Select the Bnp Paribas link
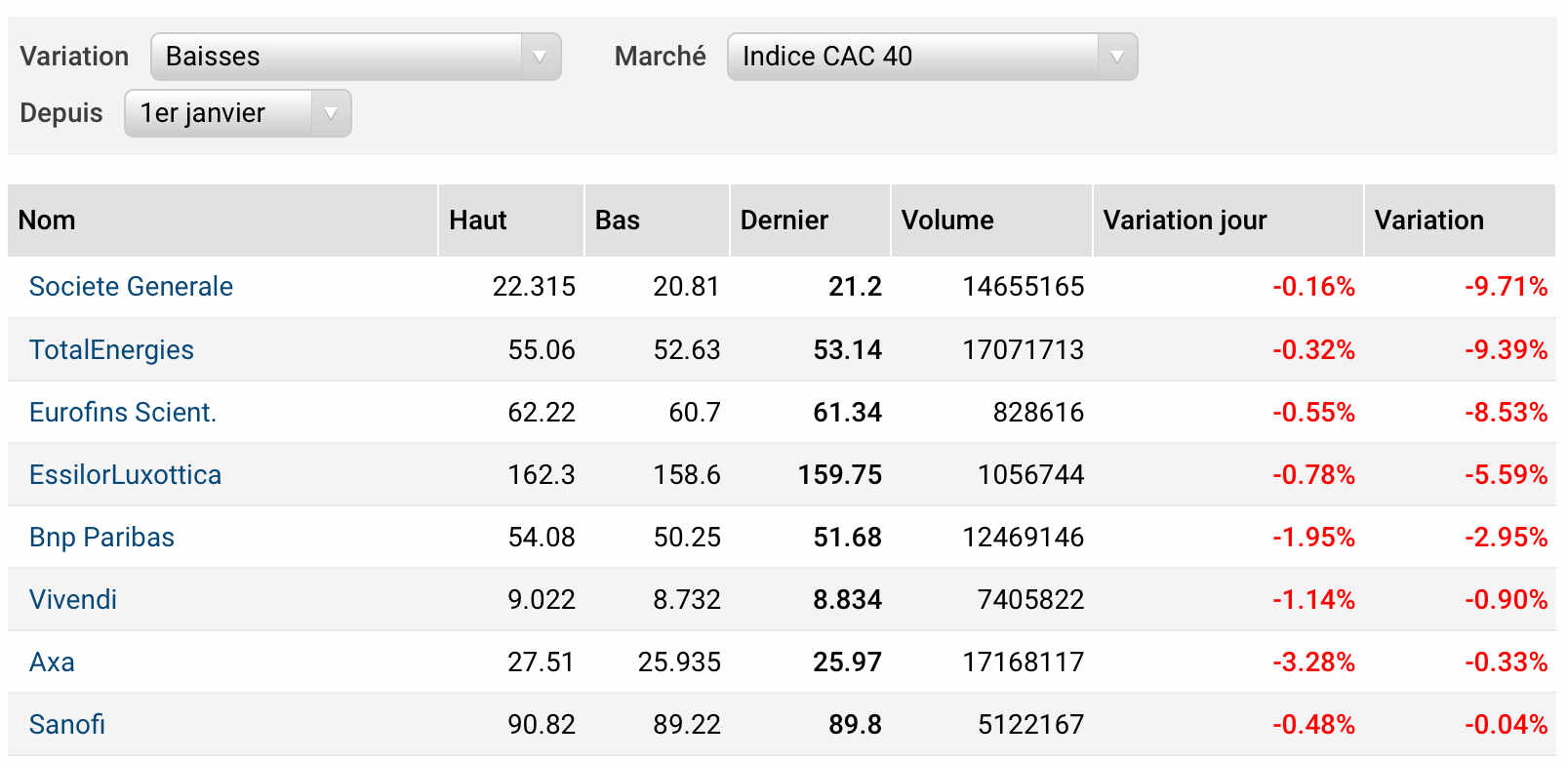This screenshot has height=762, width=1568. [101, 537]
